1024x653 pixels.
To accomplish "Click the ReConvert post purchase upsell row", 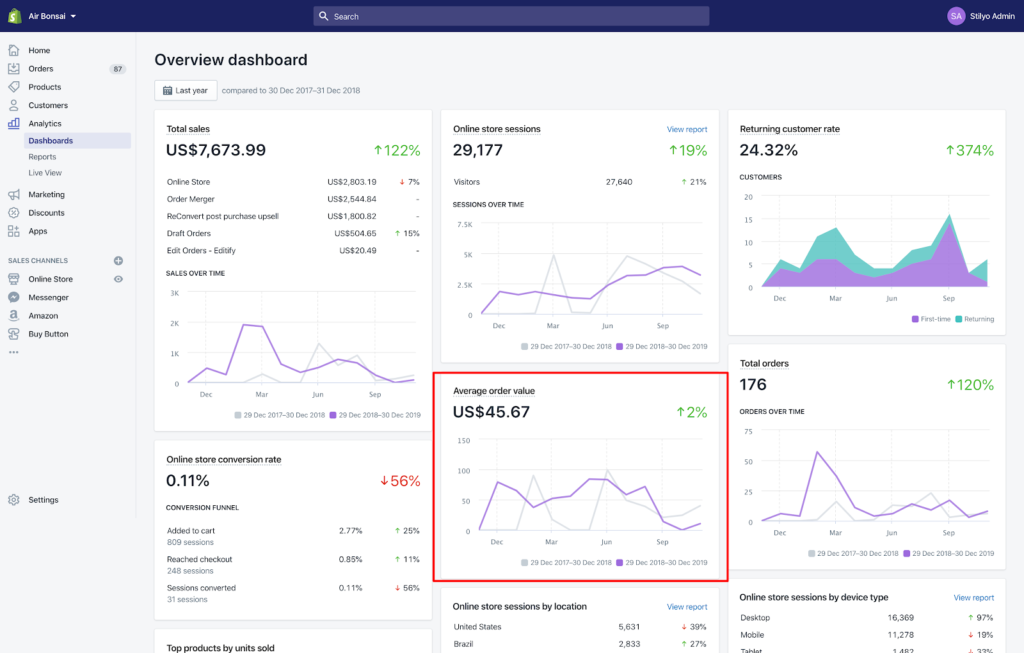I will [293, 216].
